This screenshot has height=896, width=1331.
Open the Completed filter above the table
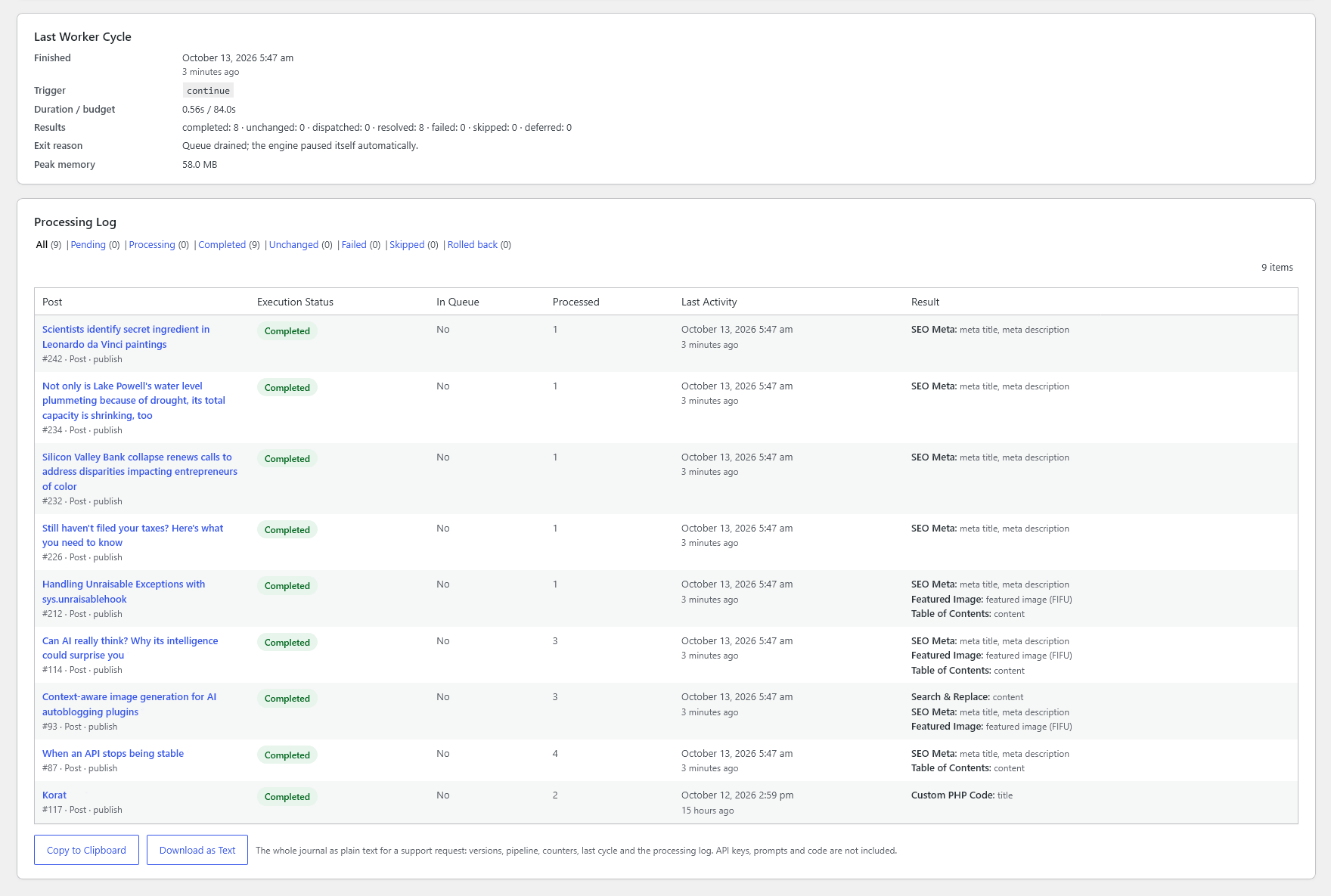[x=222, y=245]
